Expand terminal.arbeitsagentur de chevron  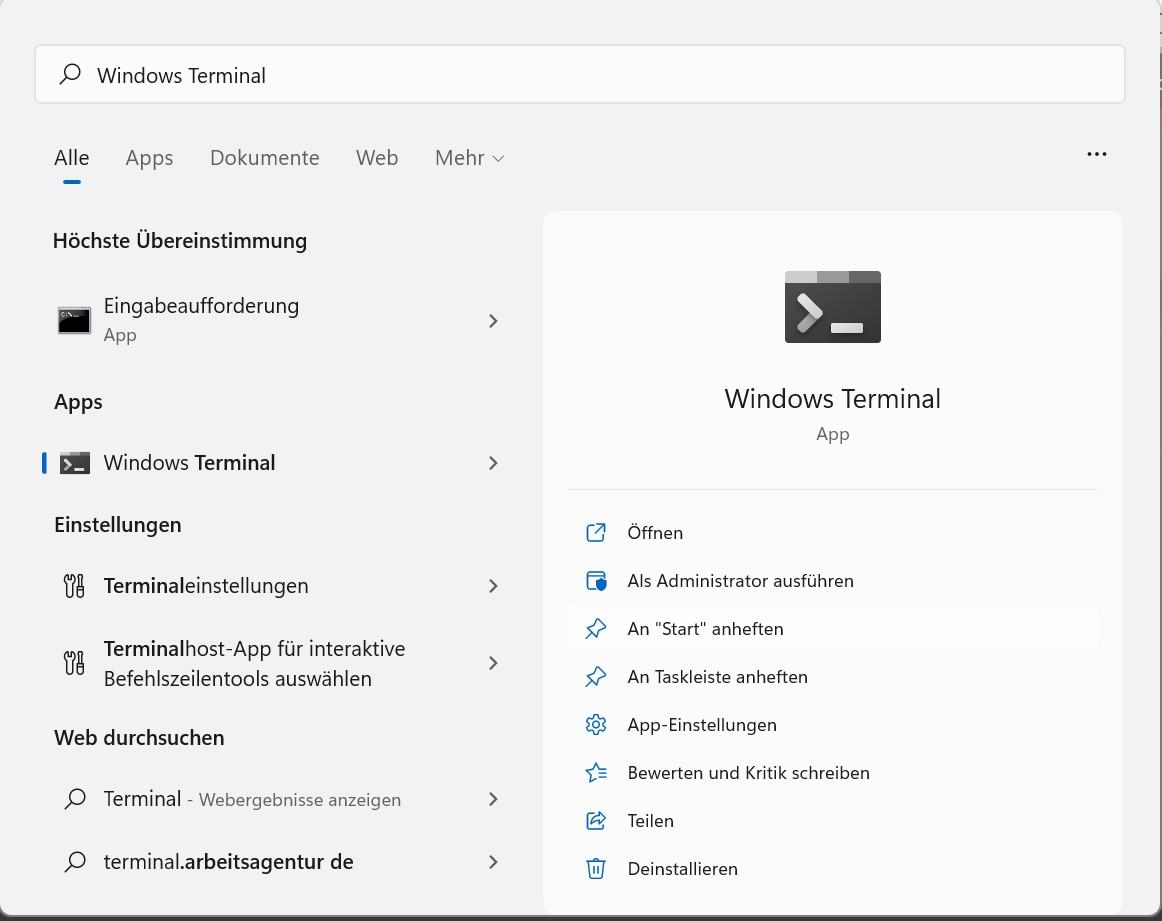(x=494, y=862)
